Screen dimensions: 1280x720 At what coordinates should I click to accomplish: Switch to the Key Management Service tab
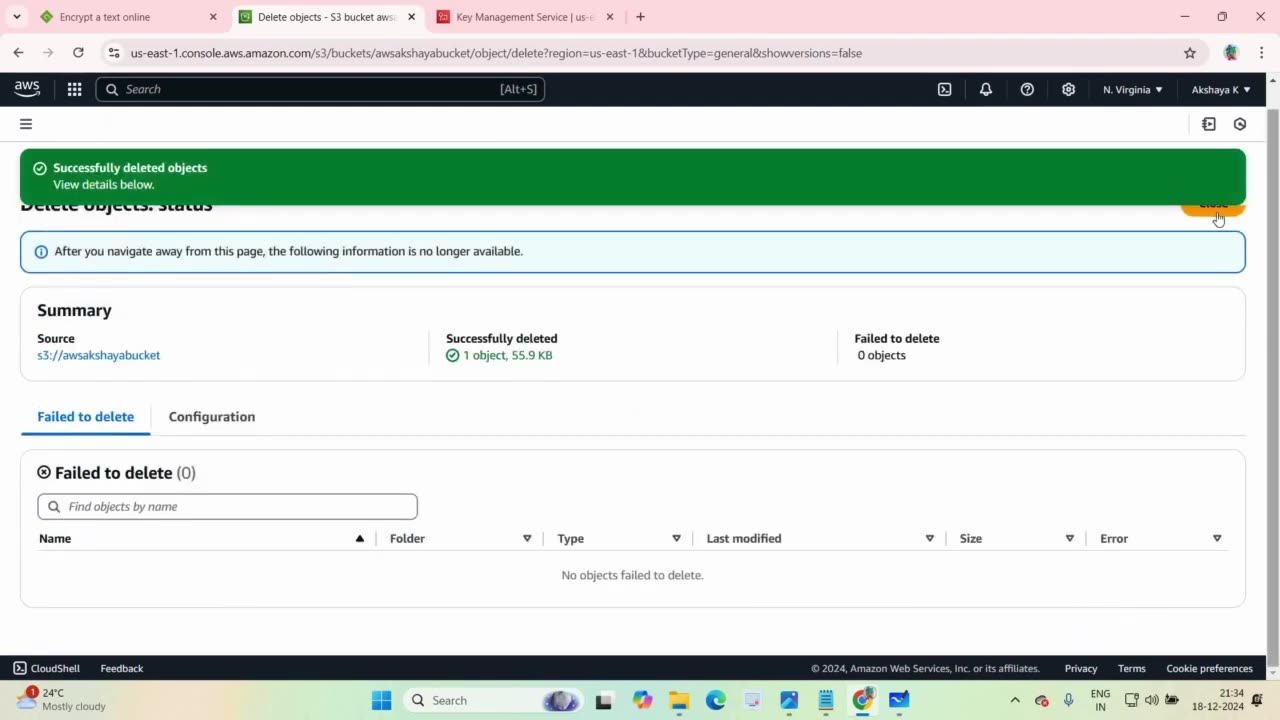coord(526,17)
